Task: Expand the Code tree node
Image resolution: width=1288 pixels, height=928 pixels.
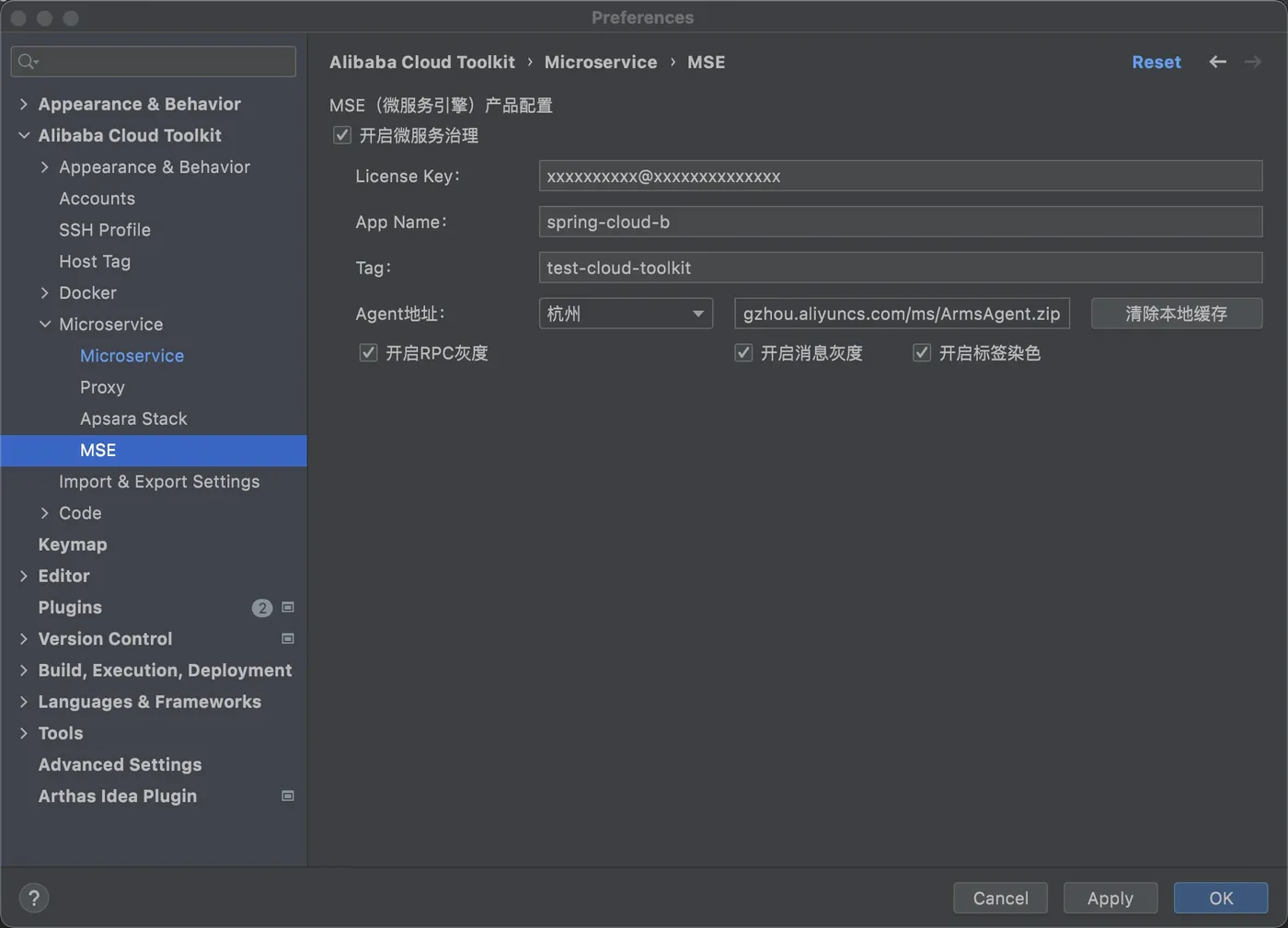Action: click(44, 512)
